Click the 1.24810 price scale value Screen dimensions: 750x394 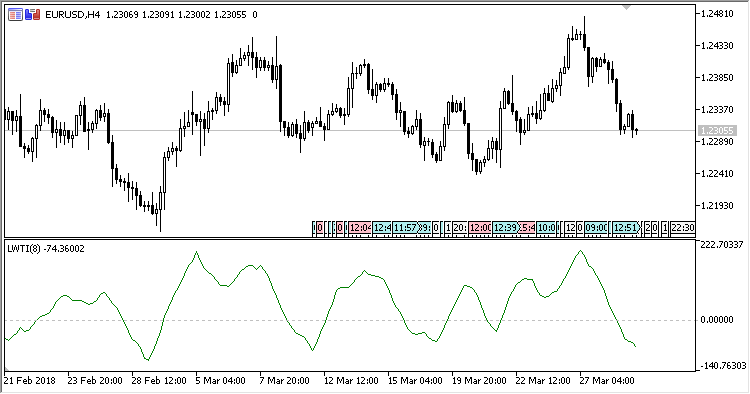click(x=717, y=14)
